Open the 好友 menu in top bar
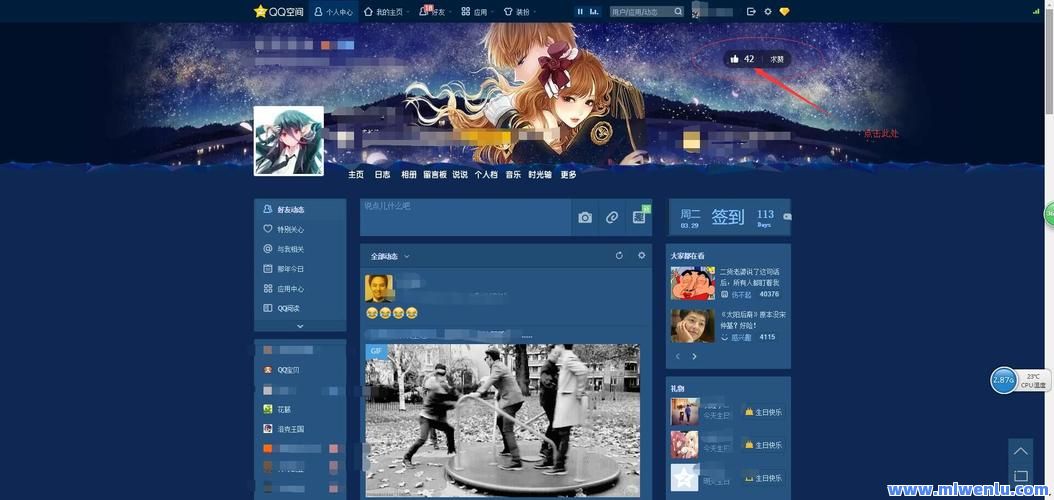This screenshot has width=1054, height=500. point(434,11)
